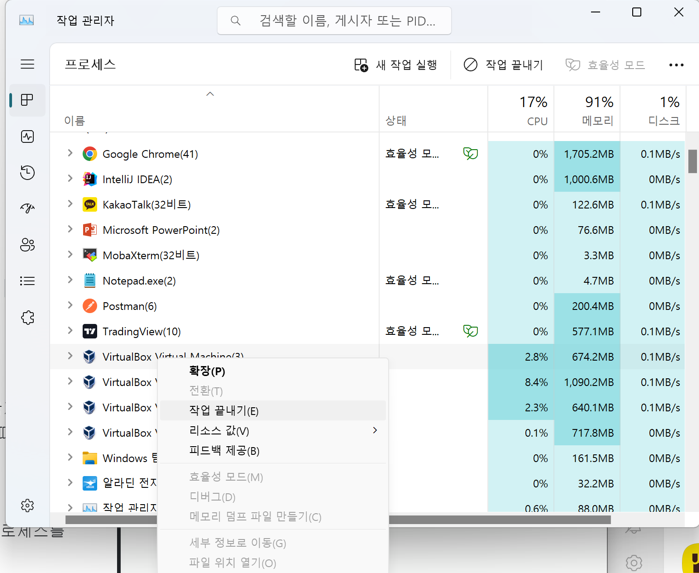Click the Windows 탐색기 folder icon

tap(90, 458)
